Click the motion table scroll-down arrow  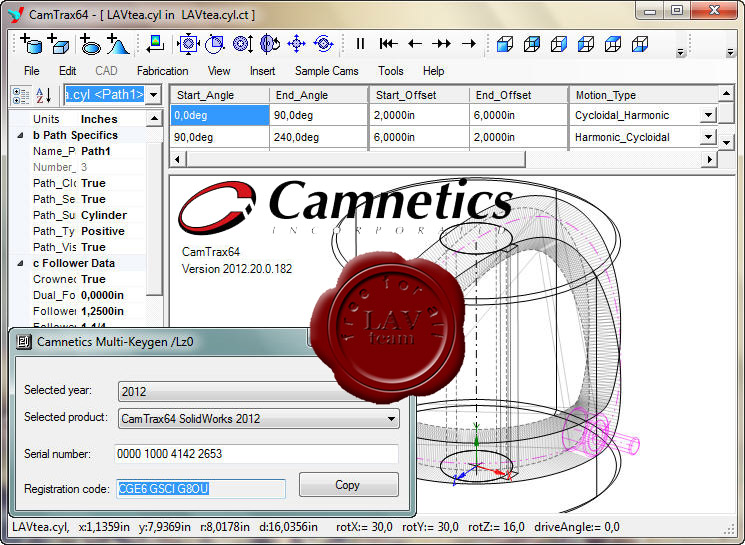click(x=726, y=142)
